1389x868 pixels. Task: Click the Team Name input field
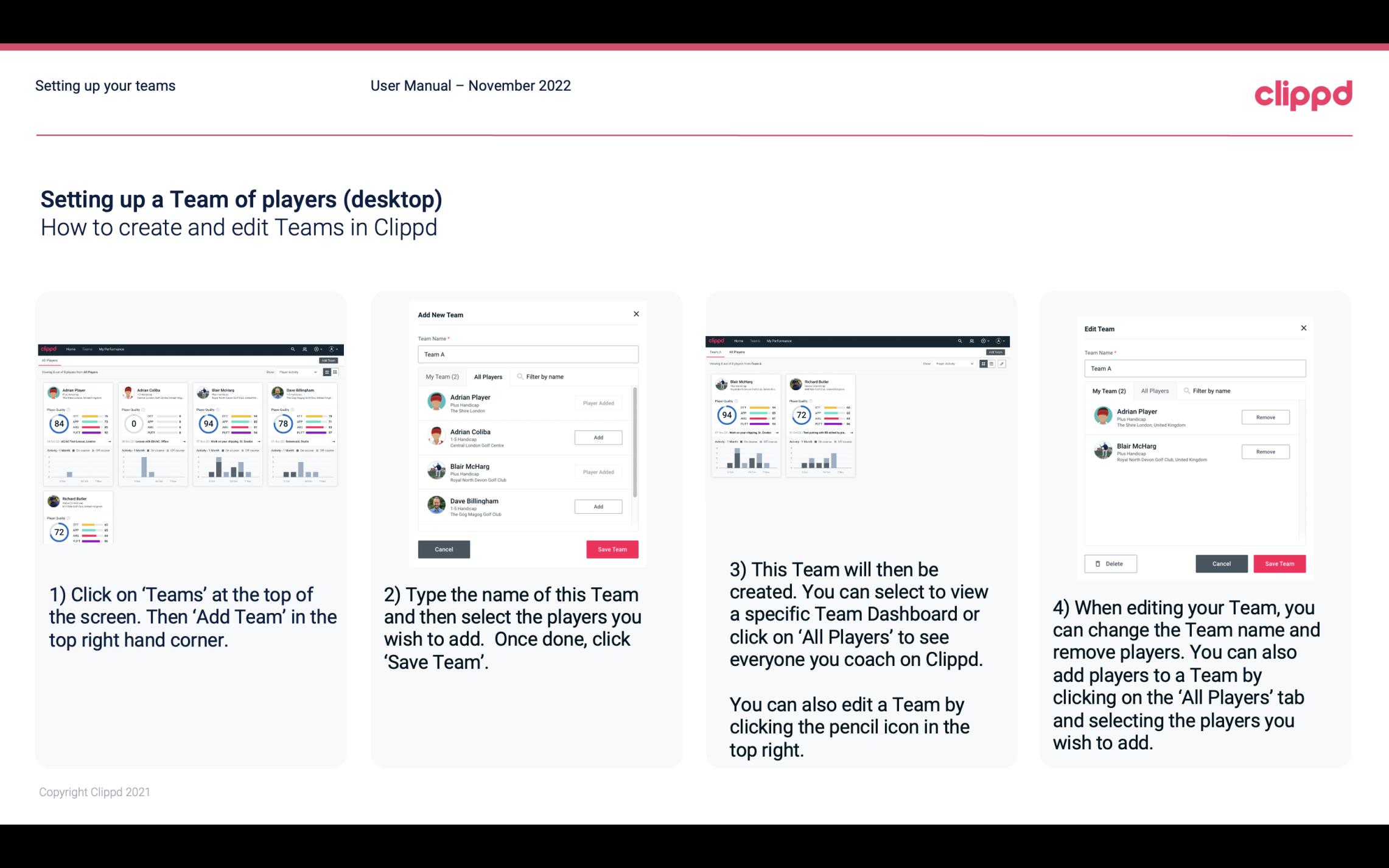529,354
